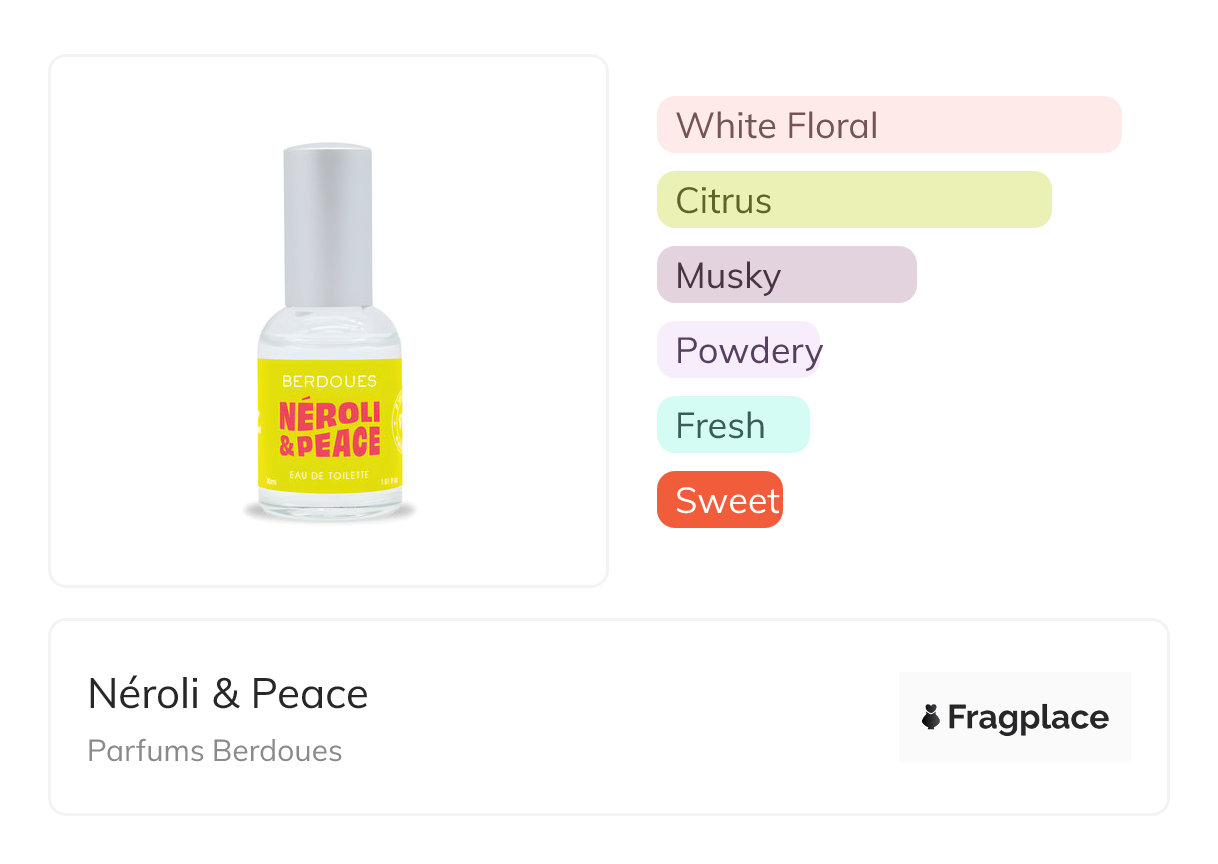The width and height of the screenshot is (1218, 864).
Task: Click the BERDOUES text on bottle label
Action: (330, 381)
